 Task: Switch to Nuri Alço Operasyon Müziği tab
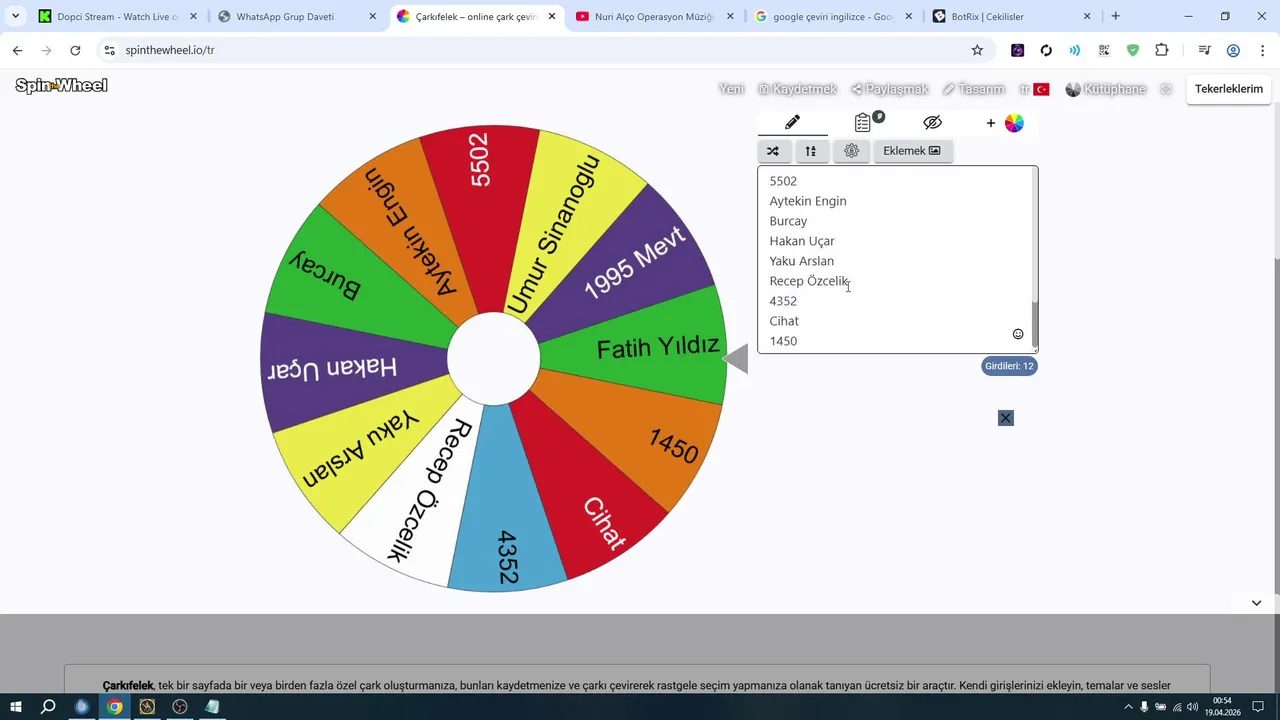point(655,16)
